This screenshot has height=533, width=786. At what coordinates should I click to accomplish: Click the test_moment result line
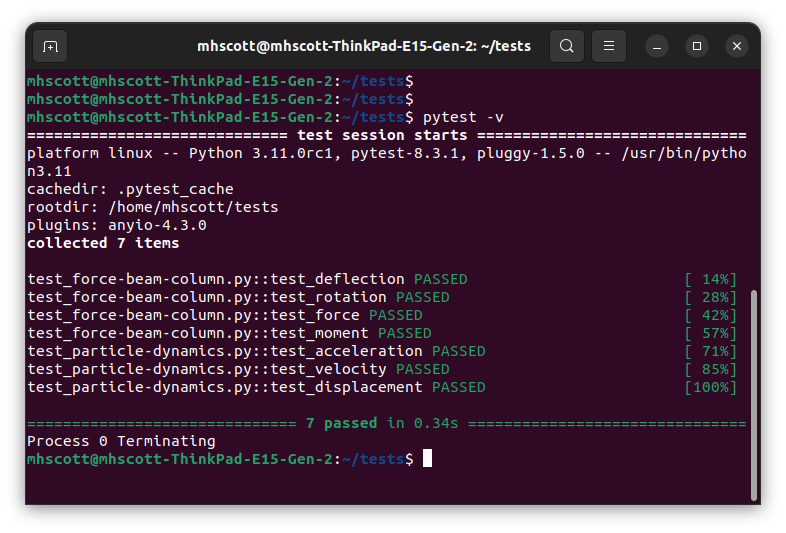(229, 333)
